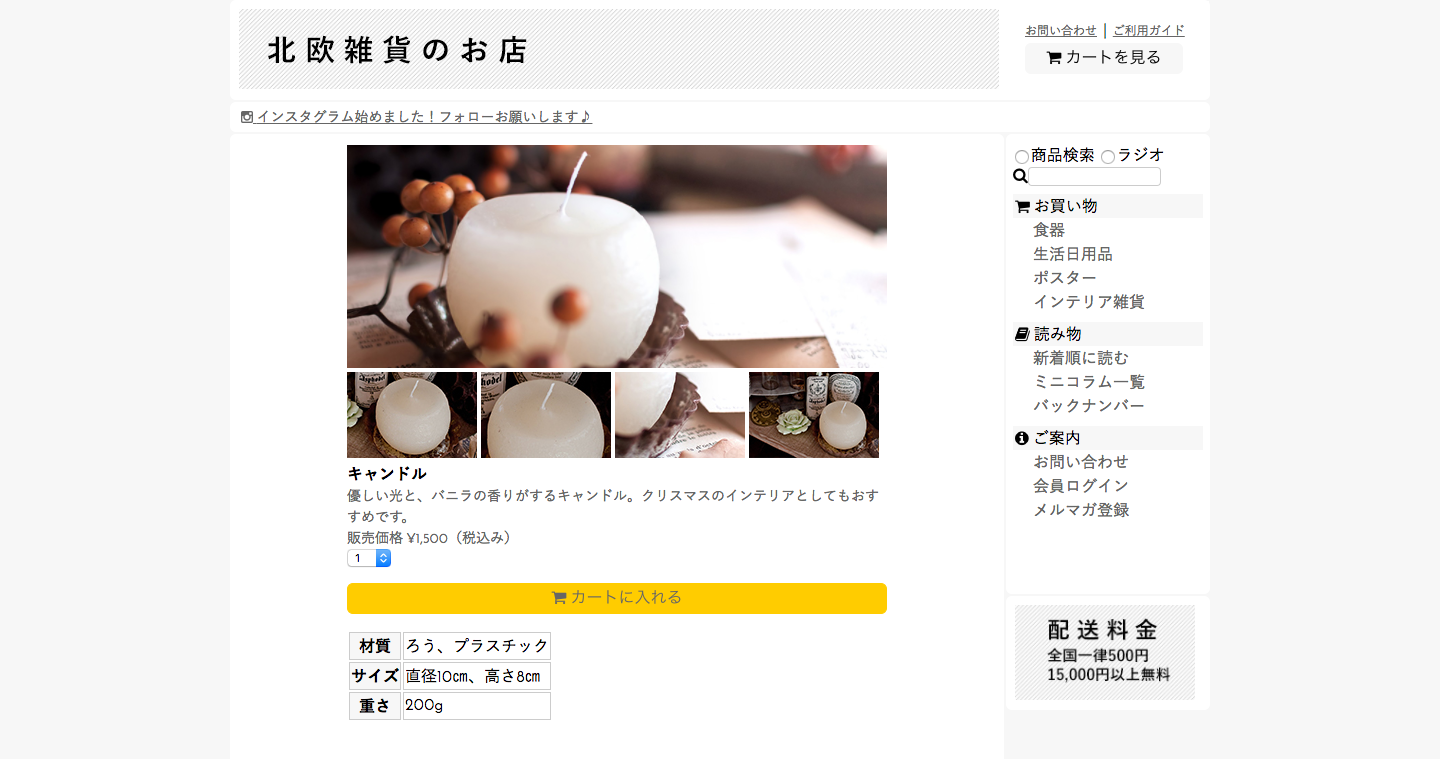Select the 商品検索 radio button

(x=1022, y=157)
